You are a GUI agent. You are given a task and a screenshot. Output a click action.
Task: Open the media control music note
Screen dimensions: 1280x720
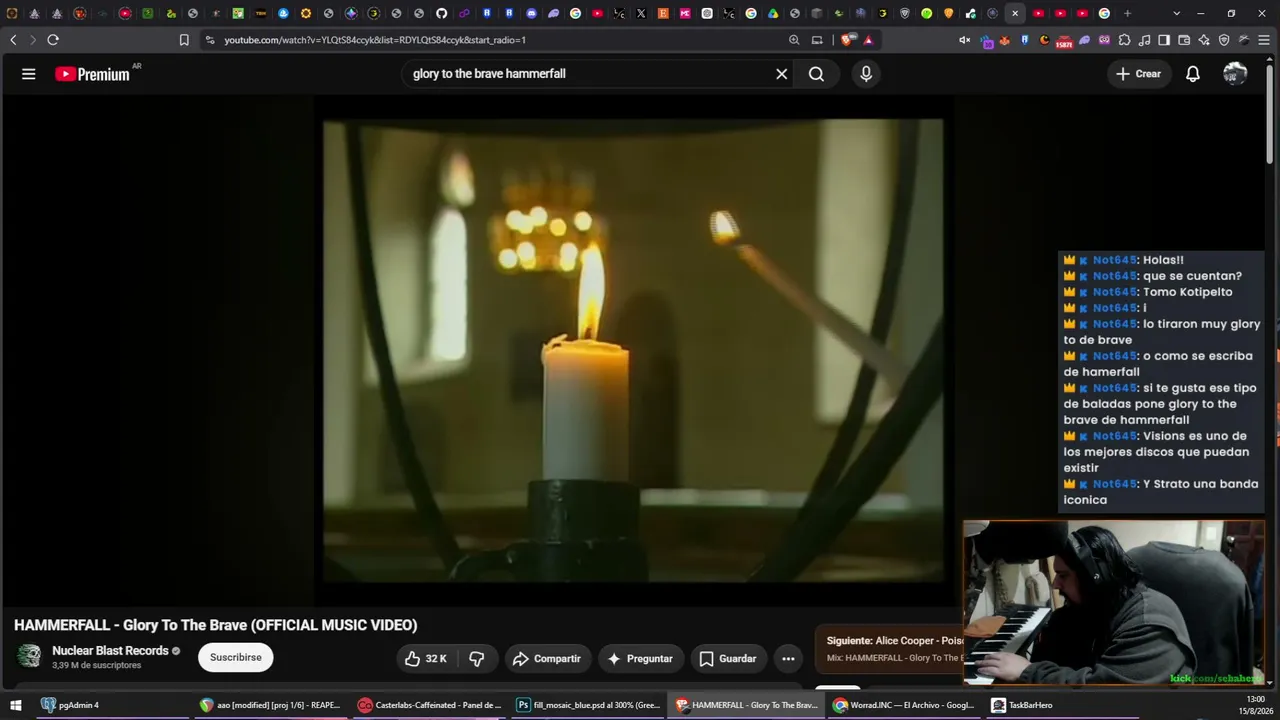(1144, 40)
